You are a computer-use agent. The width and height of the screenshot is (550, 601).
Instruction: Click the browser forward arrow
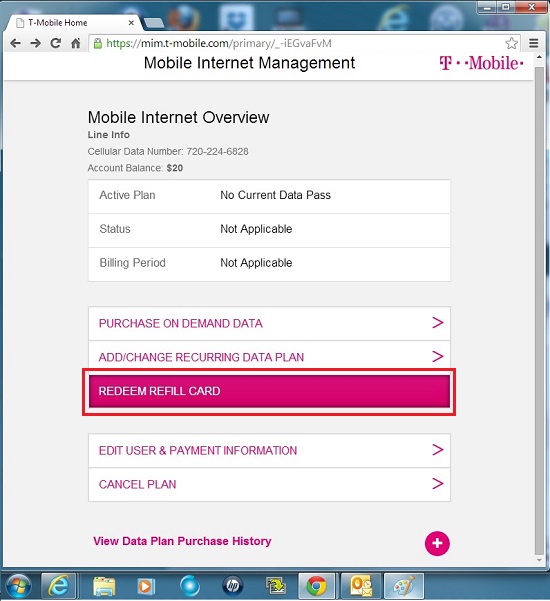pos(35,43)
